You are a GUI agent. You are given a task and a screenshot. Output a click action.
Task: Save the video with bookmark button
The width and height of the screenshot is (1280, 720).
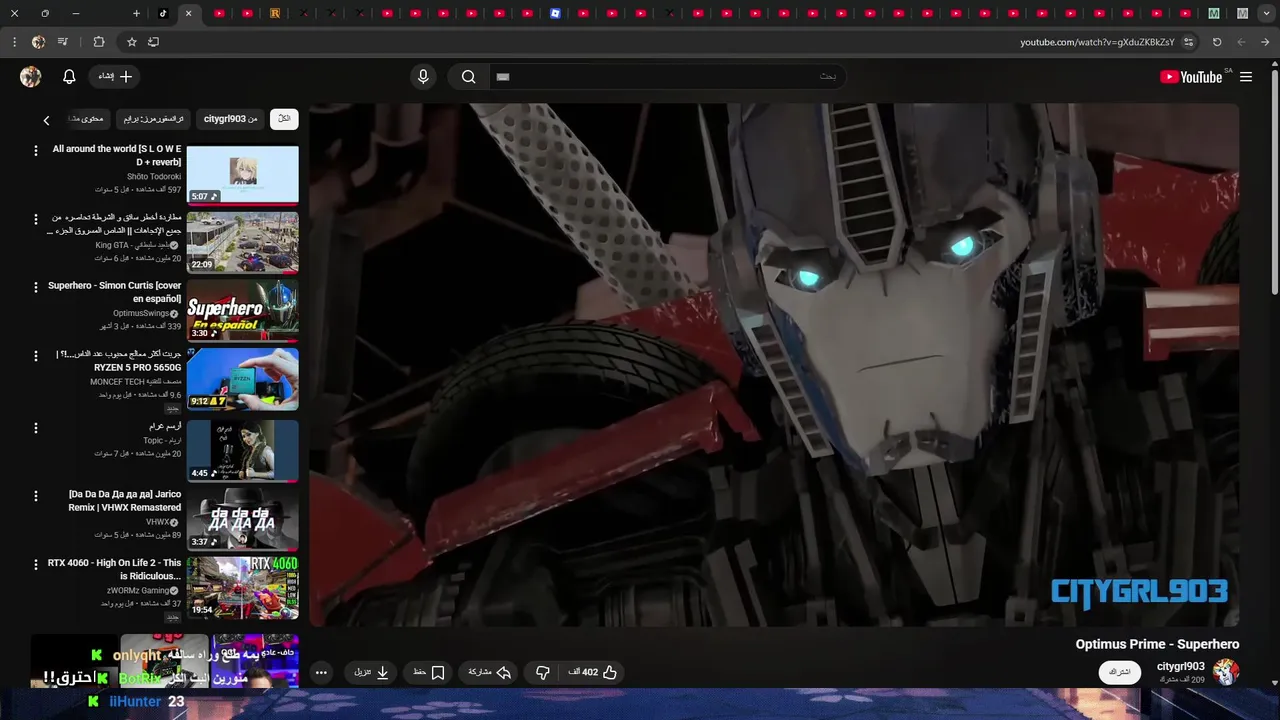pyautogui.click(x=429, y=672)
